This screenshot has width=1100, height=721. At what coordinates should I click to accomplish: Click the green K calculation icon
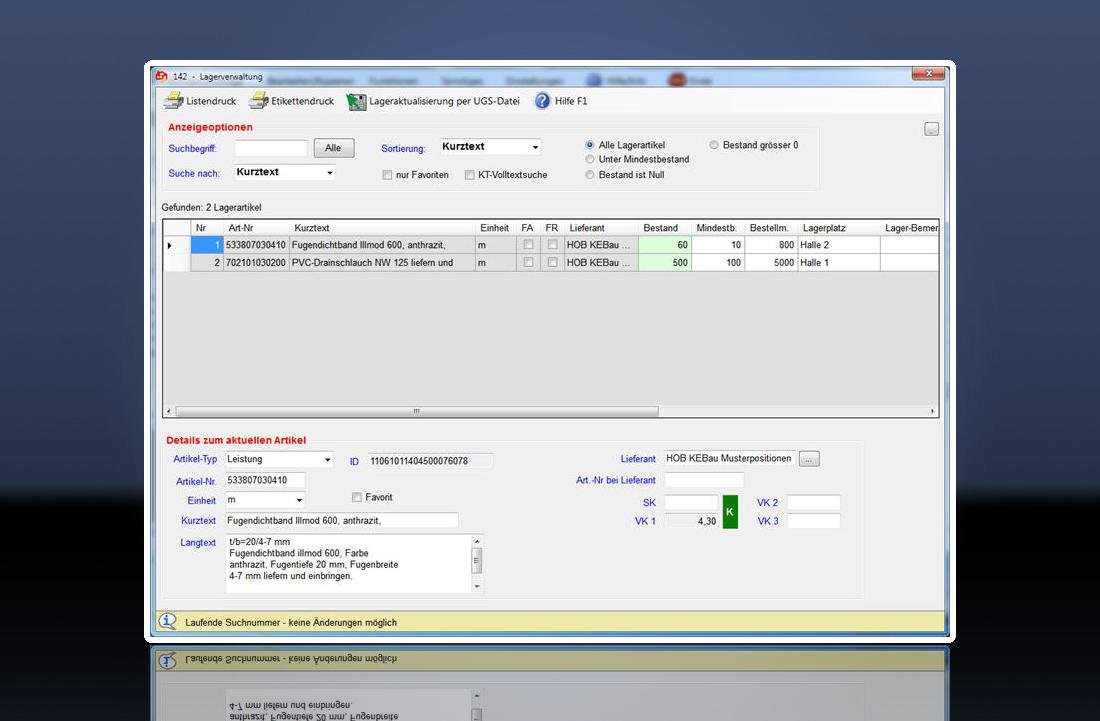tap(729, 512)
